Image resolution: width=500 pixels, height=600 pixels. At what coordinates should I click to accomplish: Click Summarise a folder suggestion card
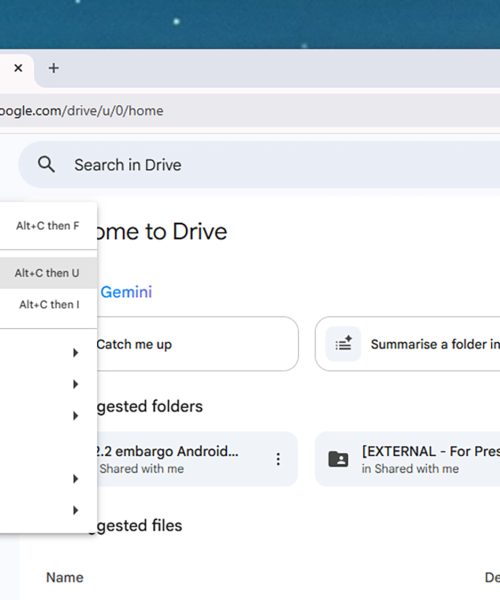pyautogui.click(x=407, y=344)
